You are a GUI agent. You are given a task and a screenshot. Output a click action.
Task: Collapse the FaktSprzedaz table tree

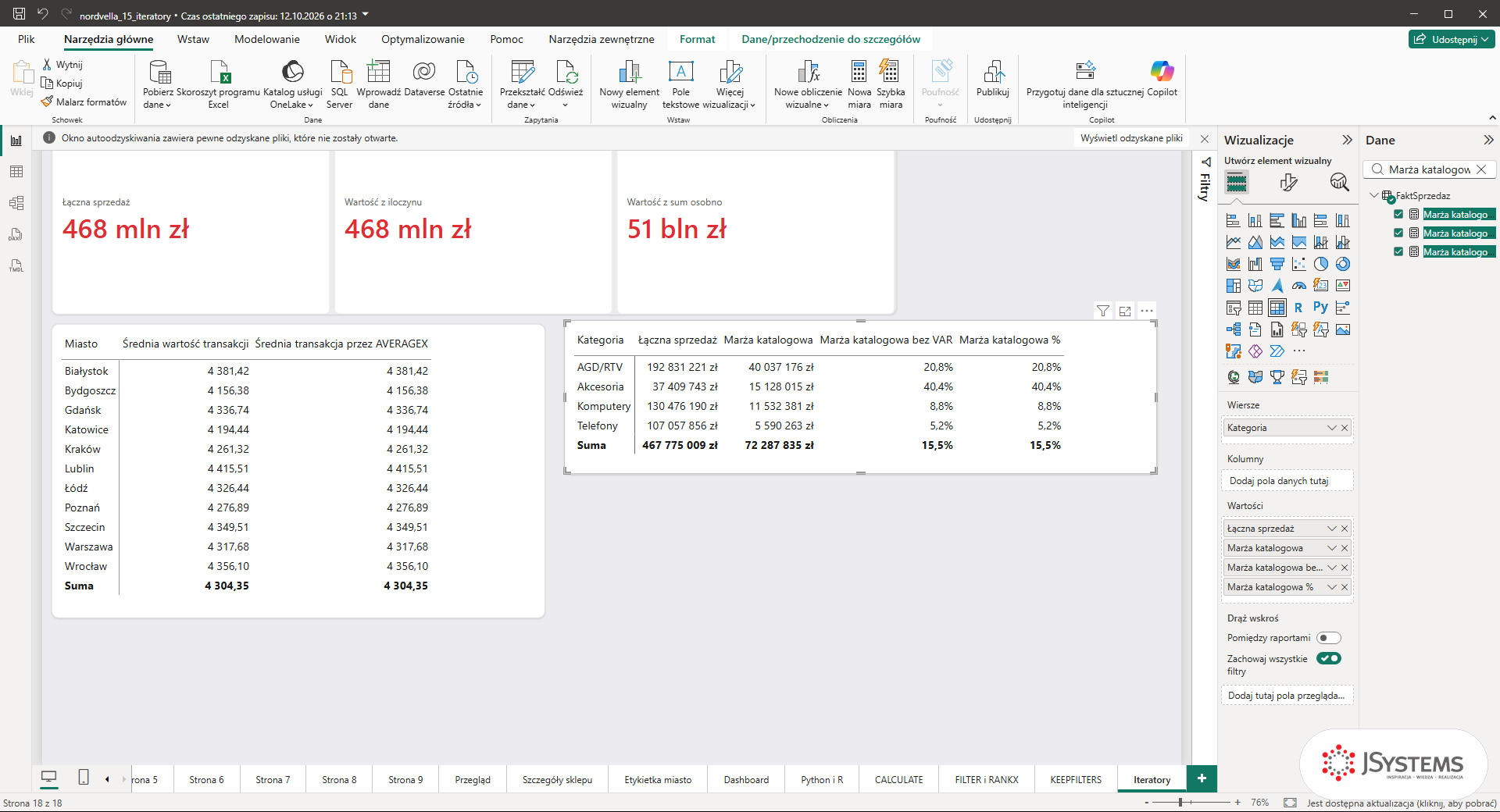1374,195
